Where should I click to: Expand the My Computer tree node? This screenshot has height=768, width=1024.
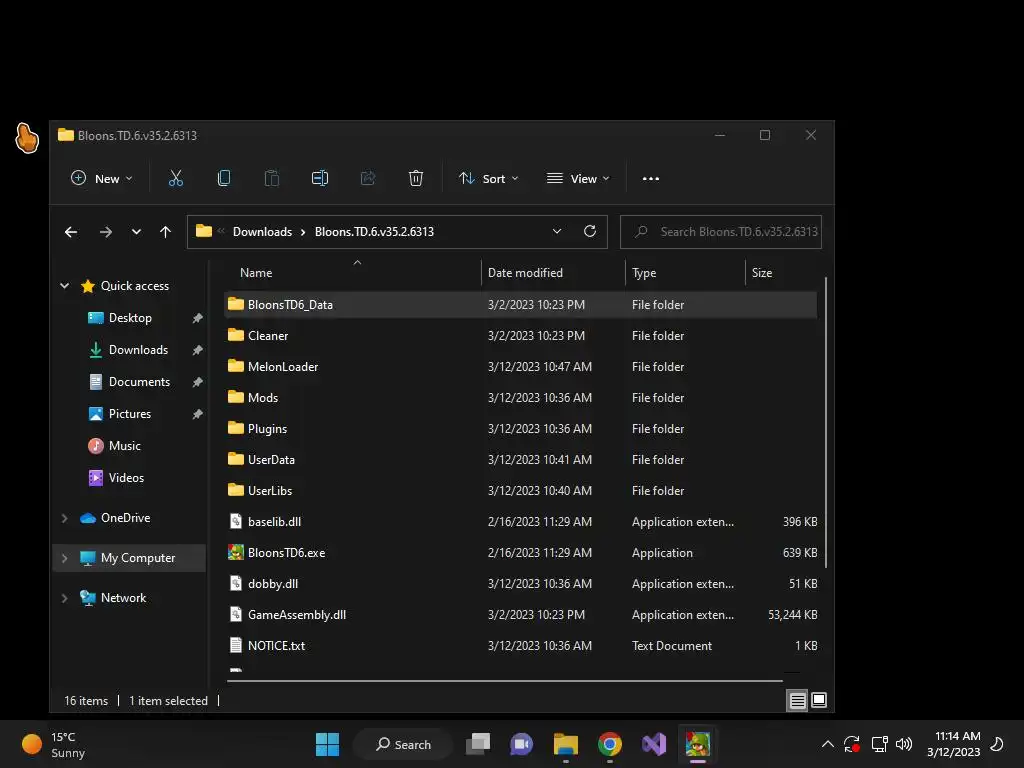tap(65, 558)
